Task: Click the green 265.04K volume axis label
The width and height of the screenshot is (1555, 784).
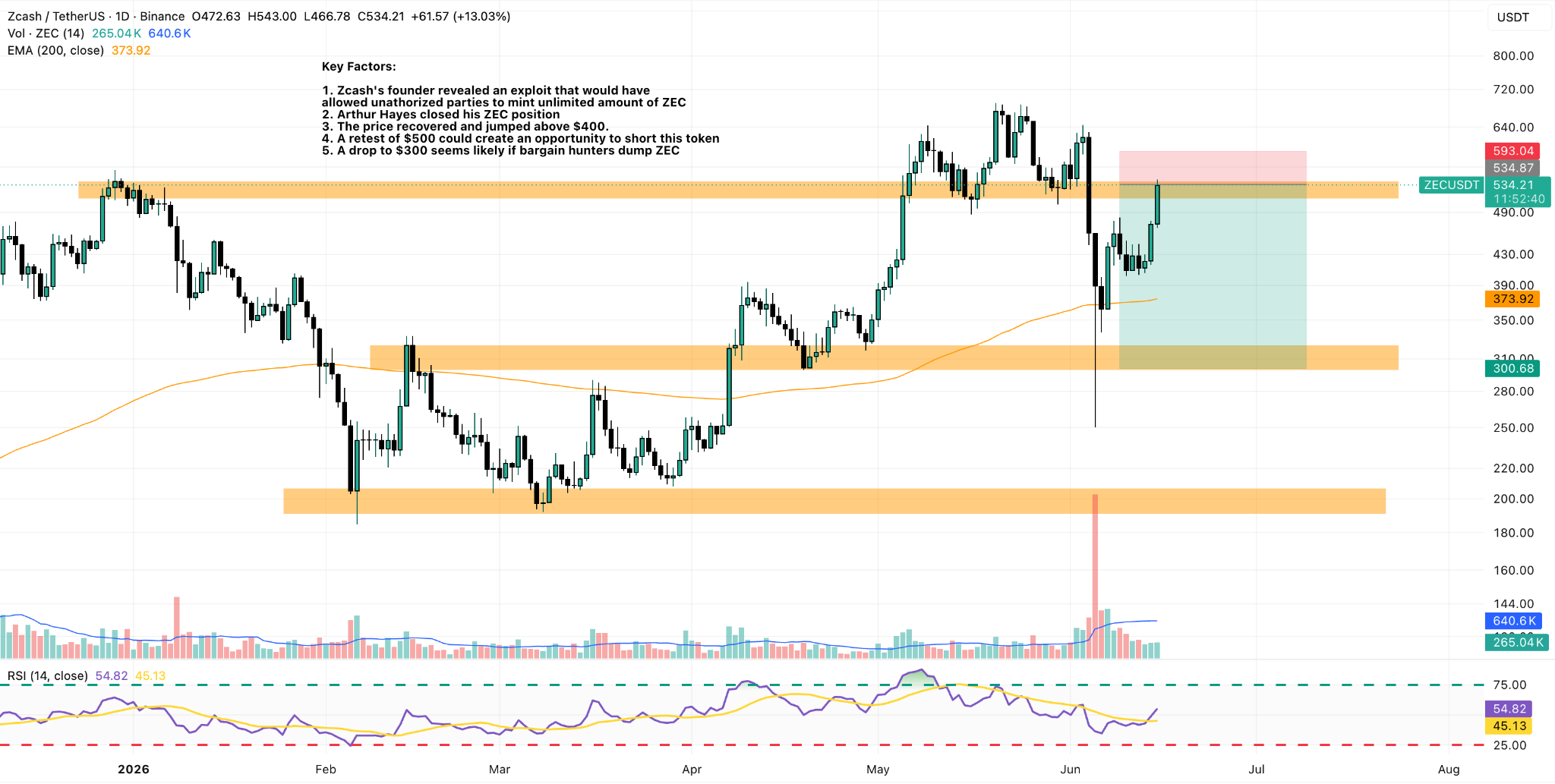Action: point(1517,643)
